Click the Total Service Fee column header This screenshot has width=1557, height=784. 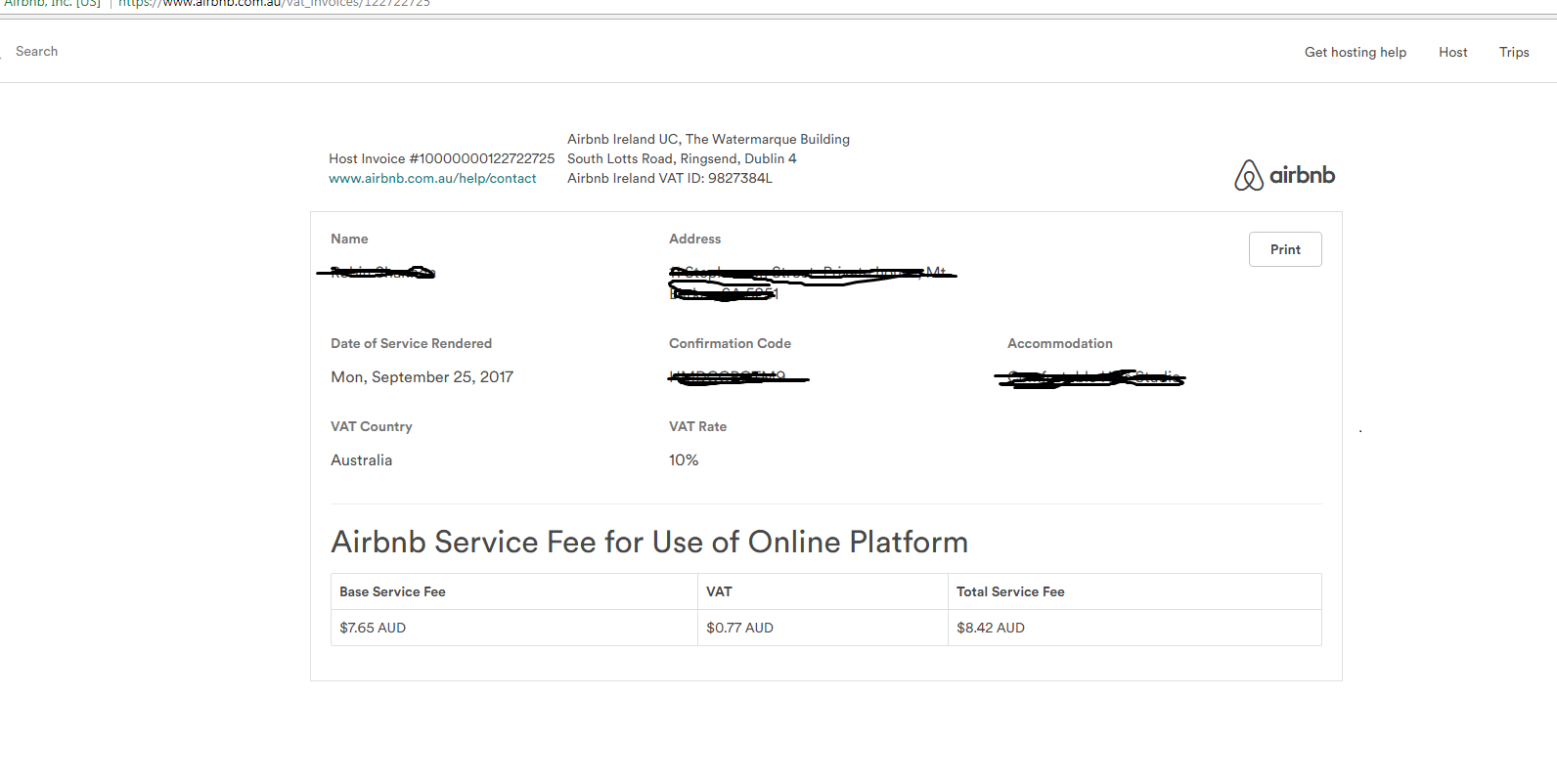[x=1009, y=591]
